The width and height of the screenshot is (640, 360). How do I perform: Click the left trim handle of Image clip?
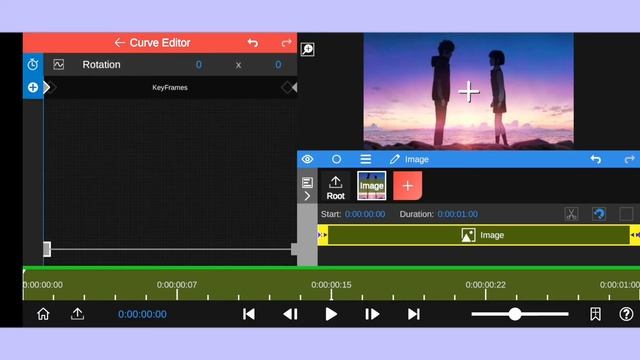tap(323, 235)
